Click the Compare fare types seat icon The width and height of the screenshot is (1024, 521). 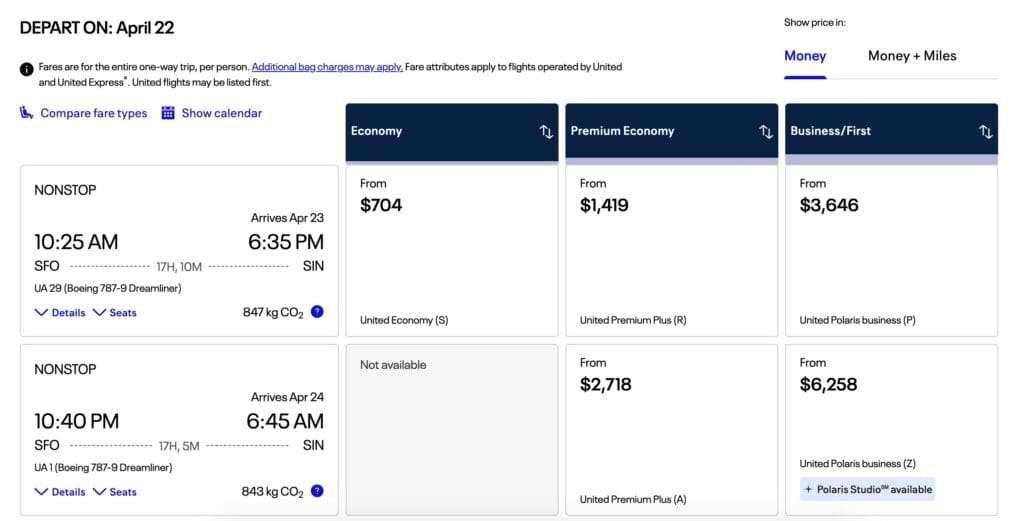[27, 113]
